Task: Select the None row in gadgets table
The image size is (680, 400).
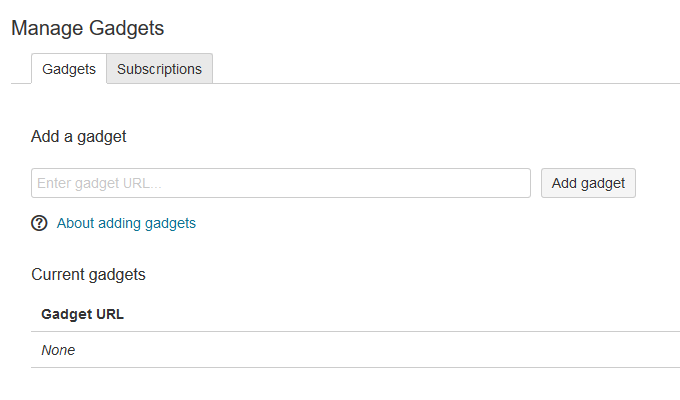Action: pyautogui.click(x=355, y=350)
